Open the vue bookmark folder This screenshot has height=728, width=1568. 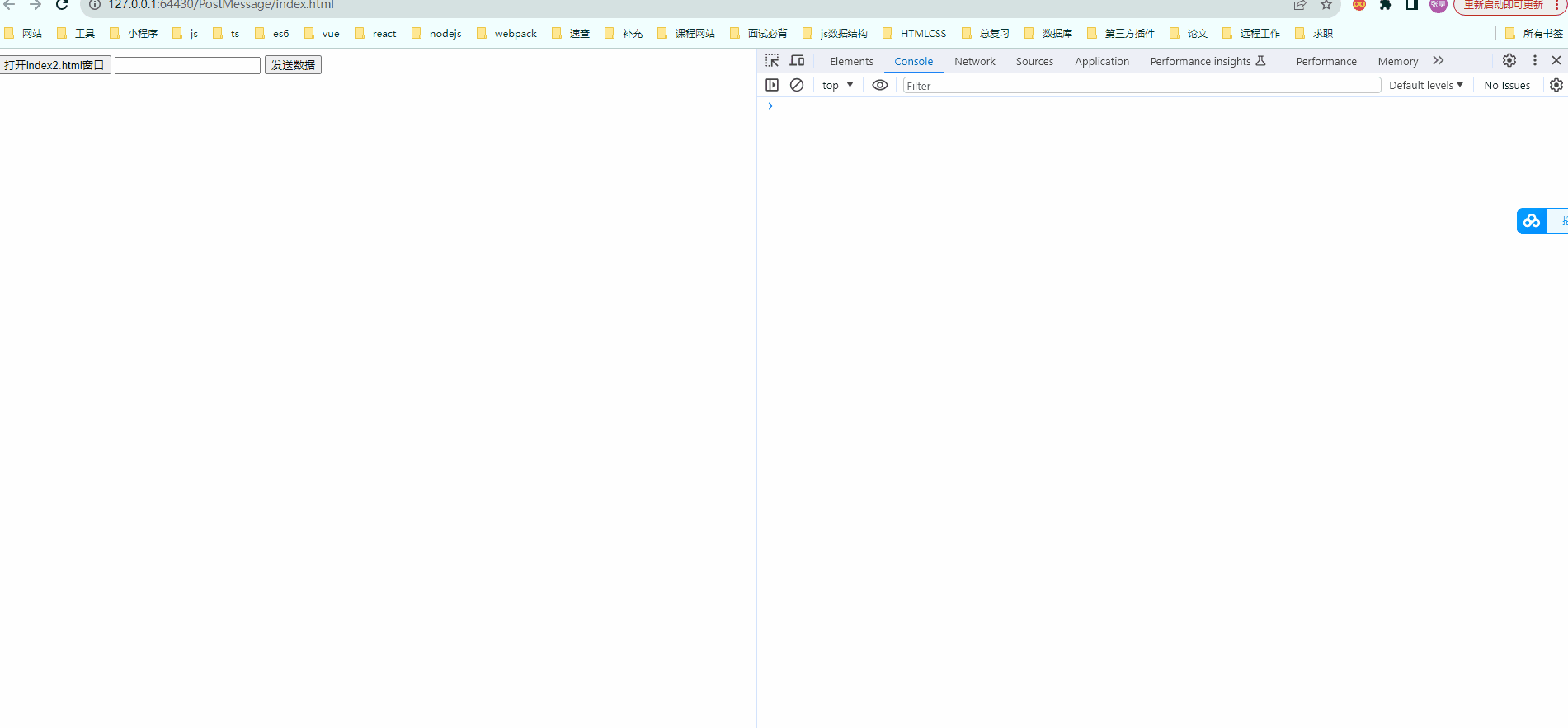tap(322, 34)
